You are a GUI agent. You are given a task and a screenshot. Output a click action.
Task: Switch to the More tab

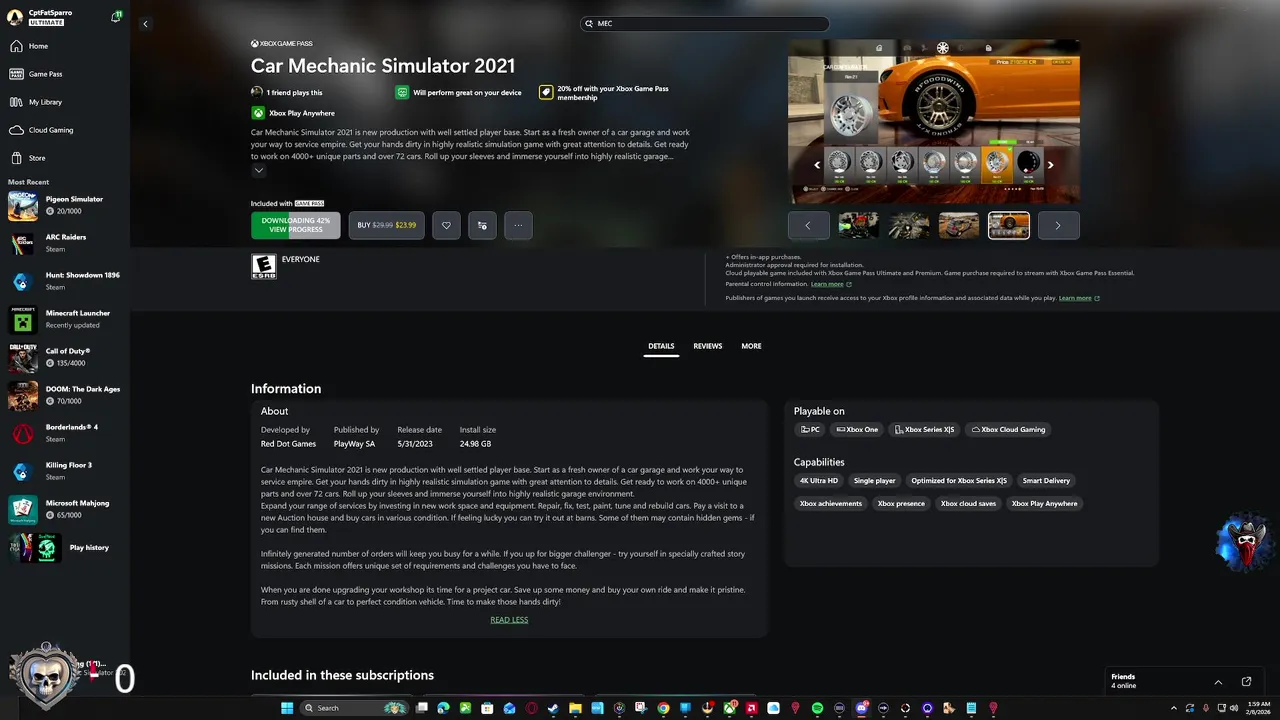pyautogui.click(x=751, y=346)
